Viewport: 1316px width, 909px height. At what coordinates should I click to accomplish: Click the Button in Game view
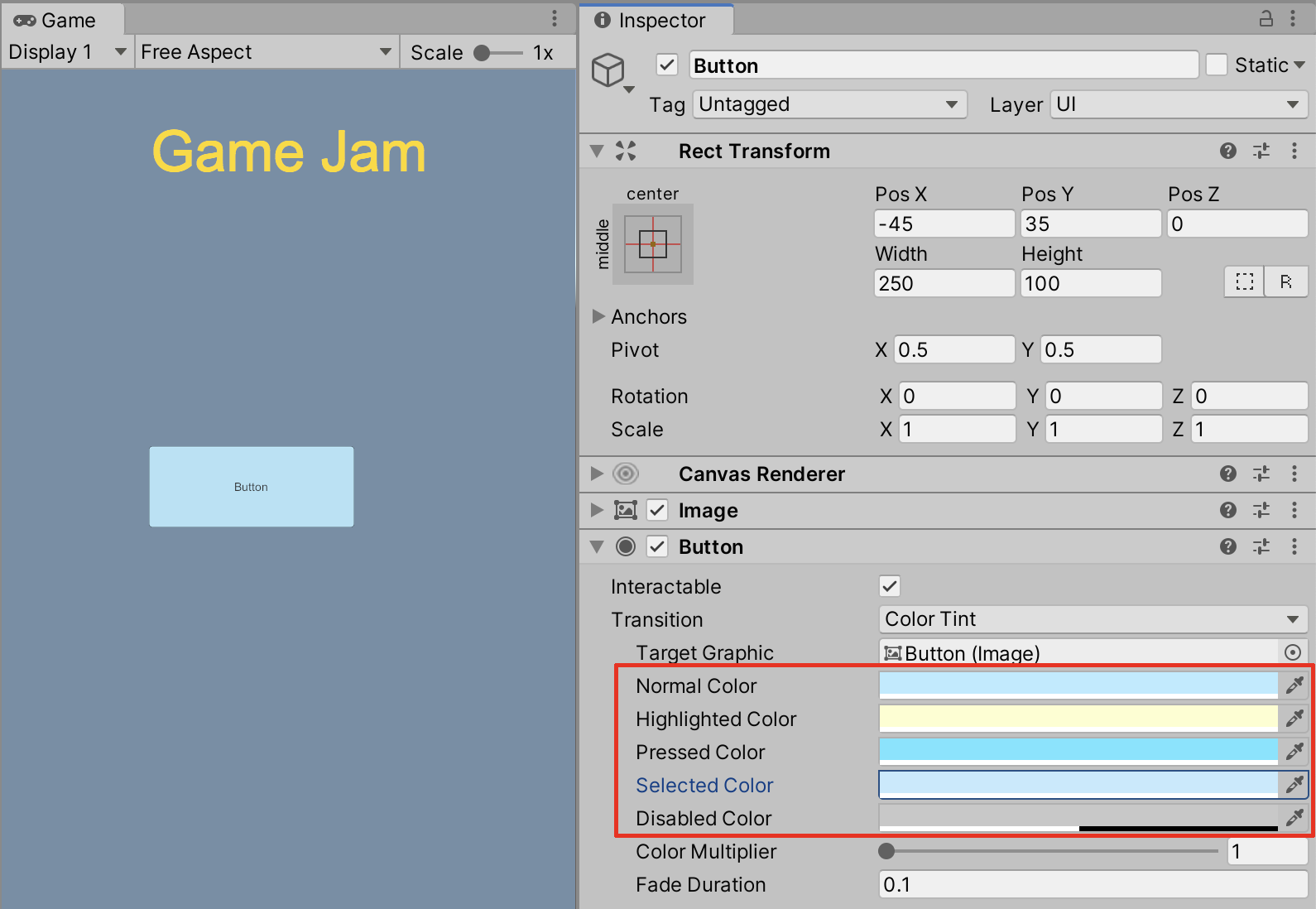[252, 487]
